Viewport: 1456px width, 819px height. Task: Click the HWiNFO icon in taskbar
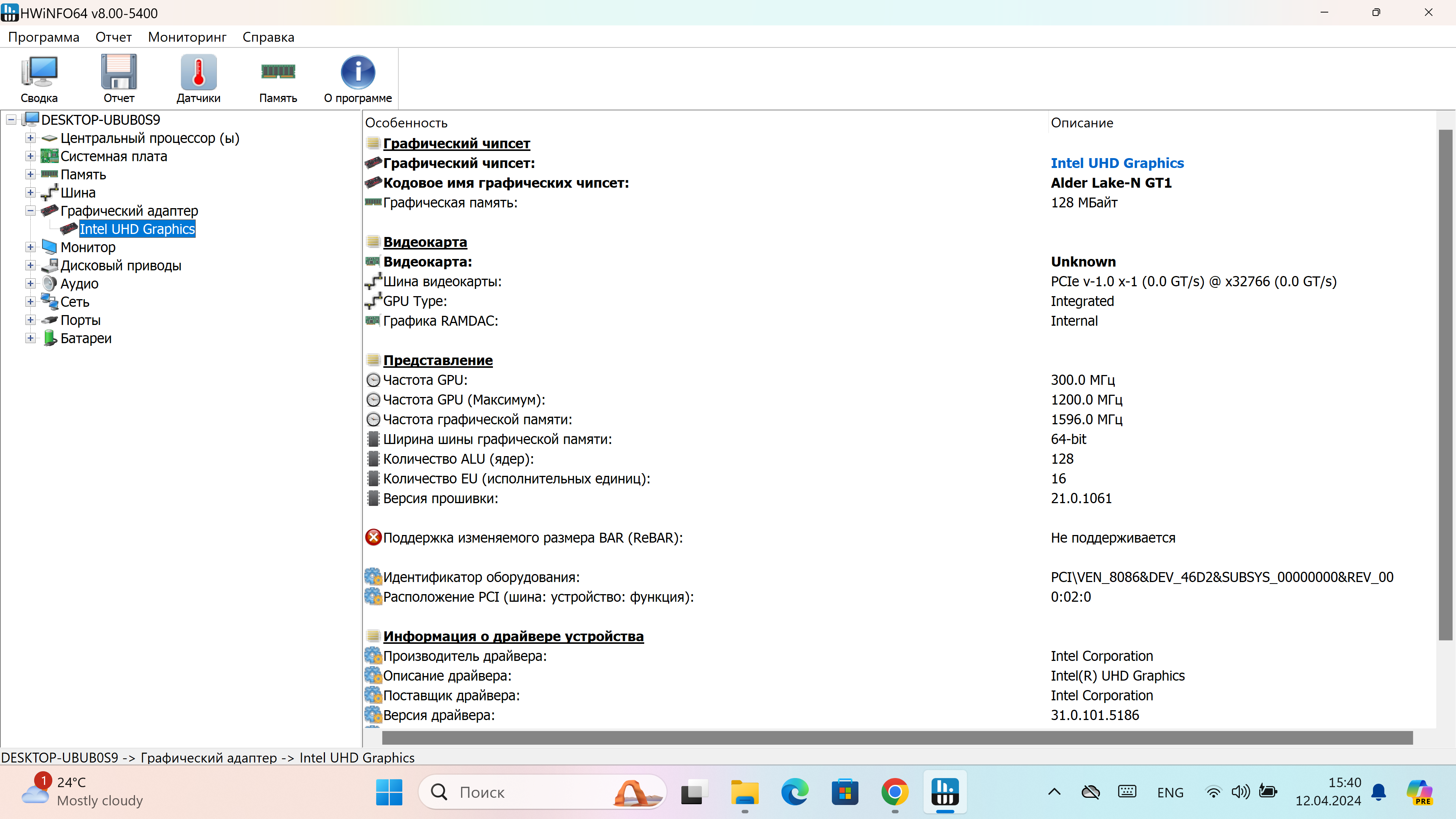pos(945,792)
